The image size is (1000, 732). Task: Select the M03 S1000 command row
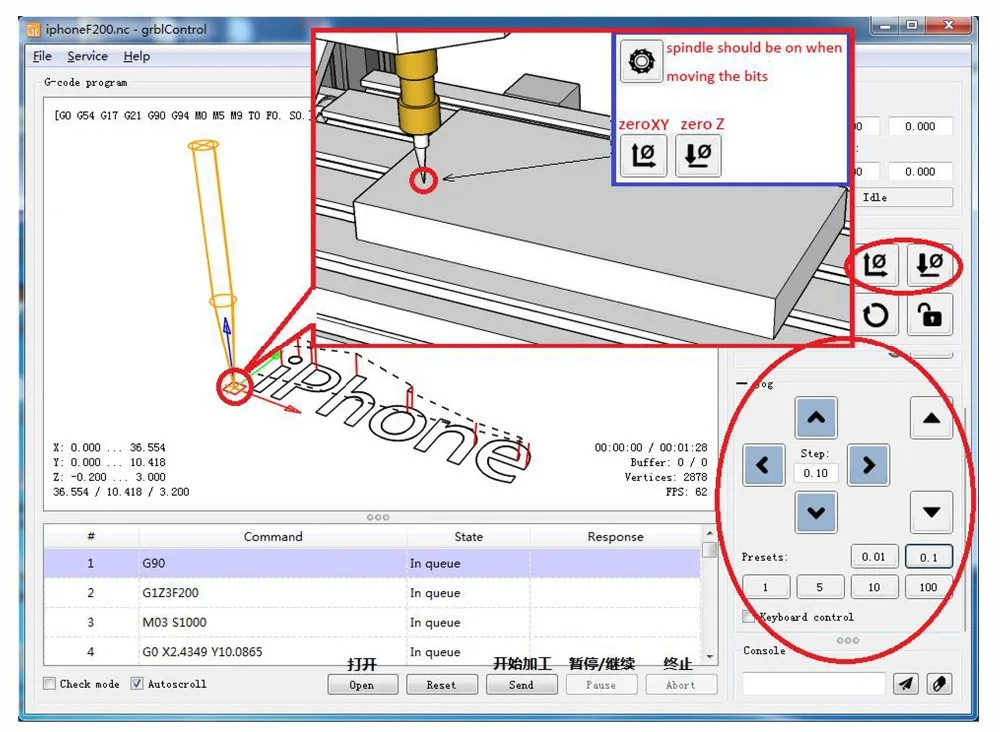372,622
